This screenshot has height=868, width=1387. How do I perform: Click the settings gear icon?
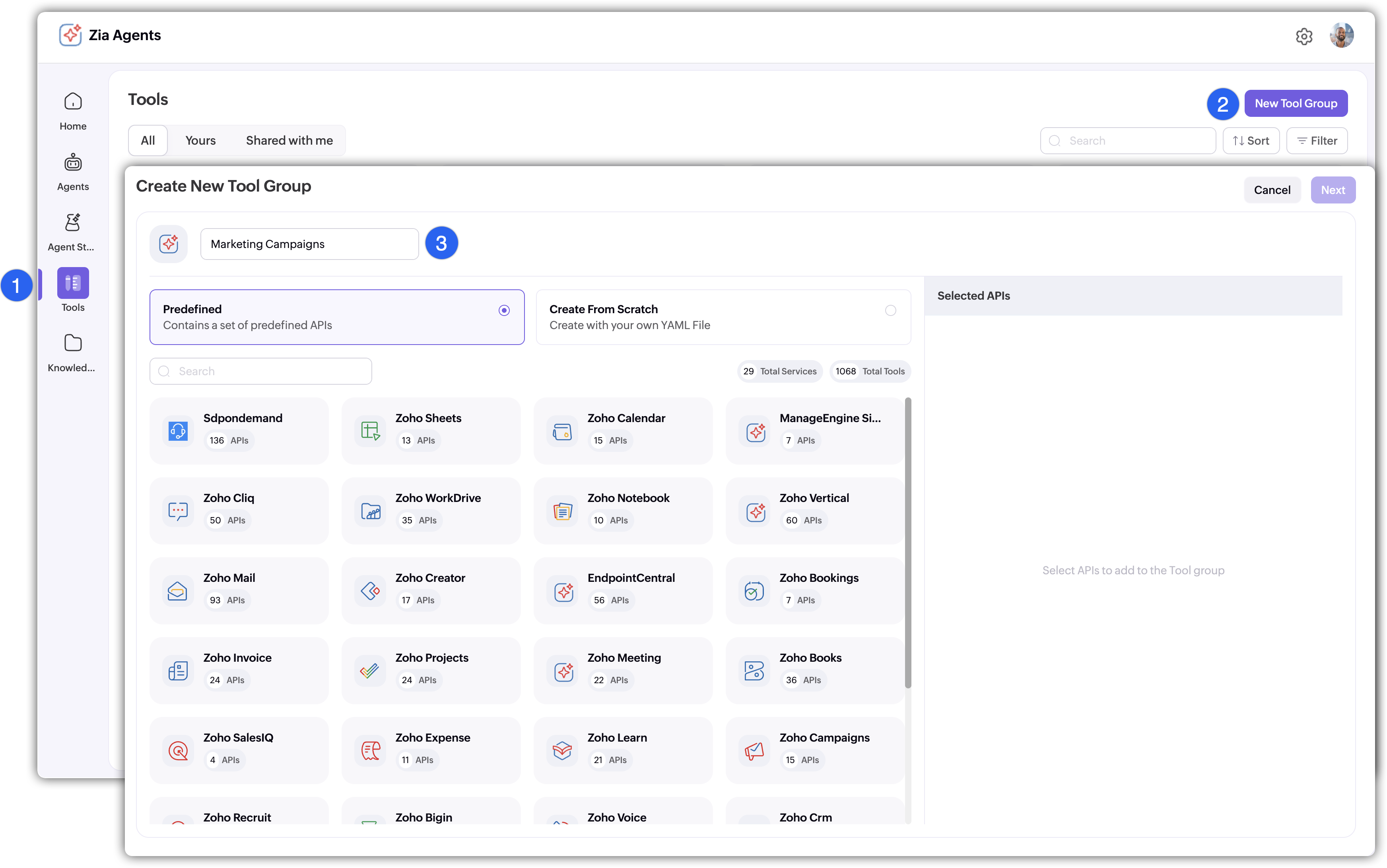coord(1304,36)
